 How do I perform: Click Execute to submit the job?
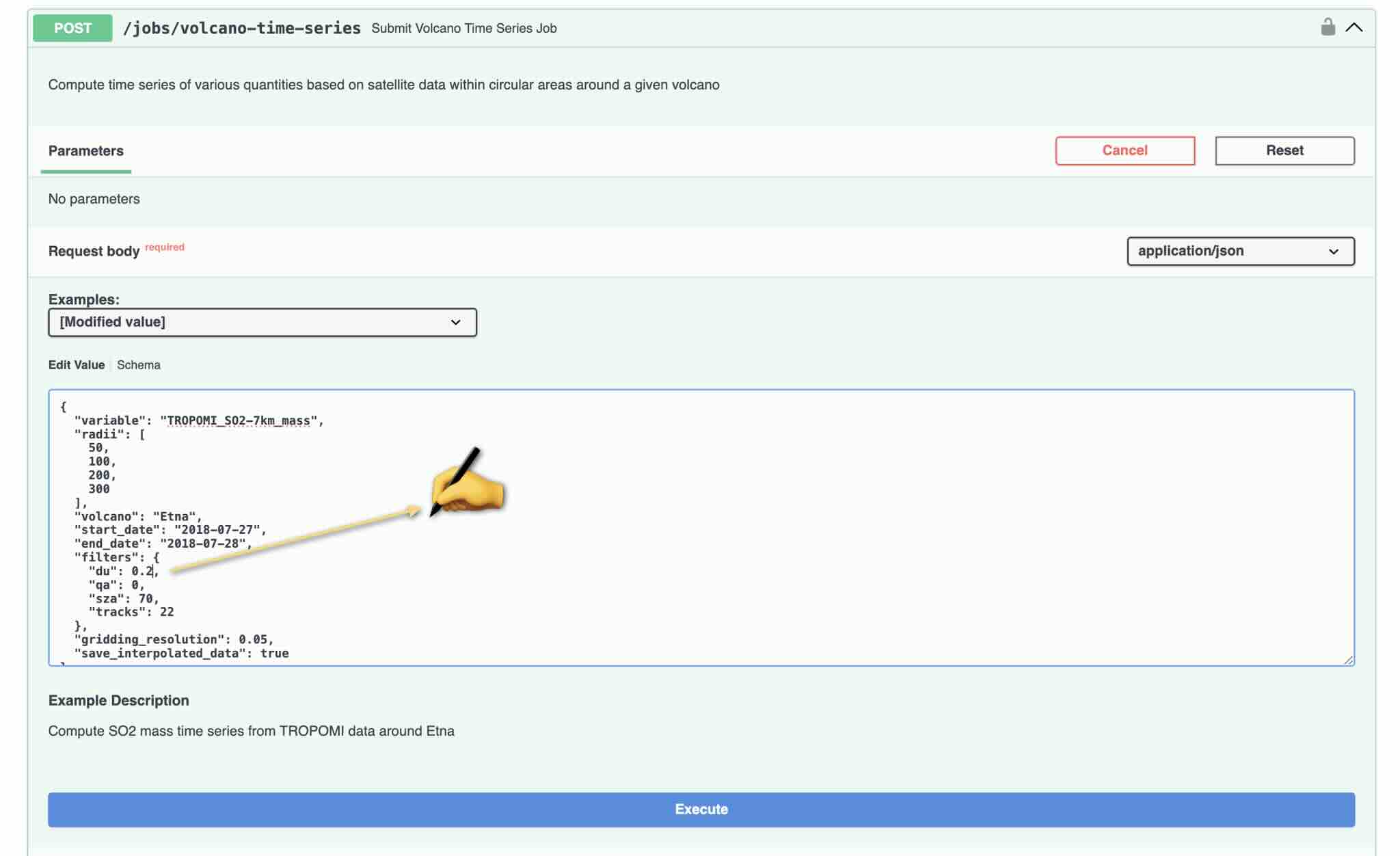click(701, 810)
